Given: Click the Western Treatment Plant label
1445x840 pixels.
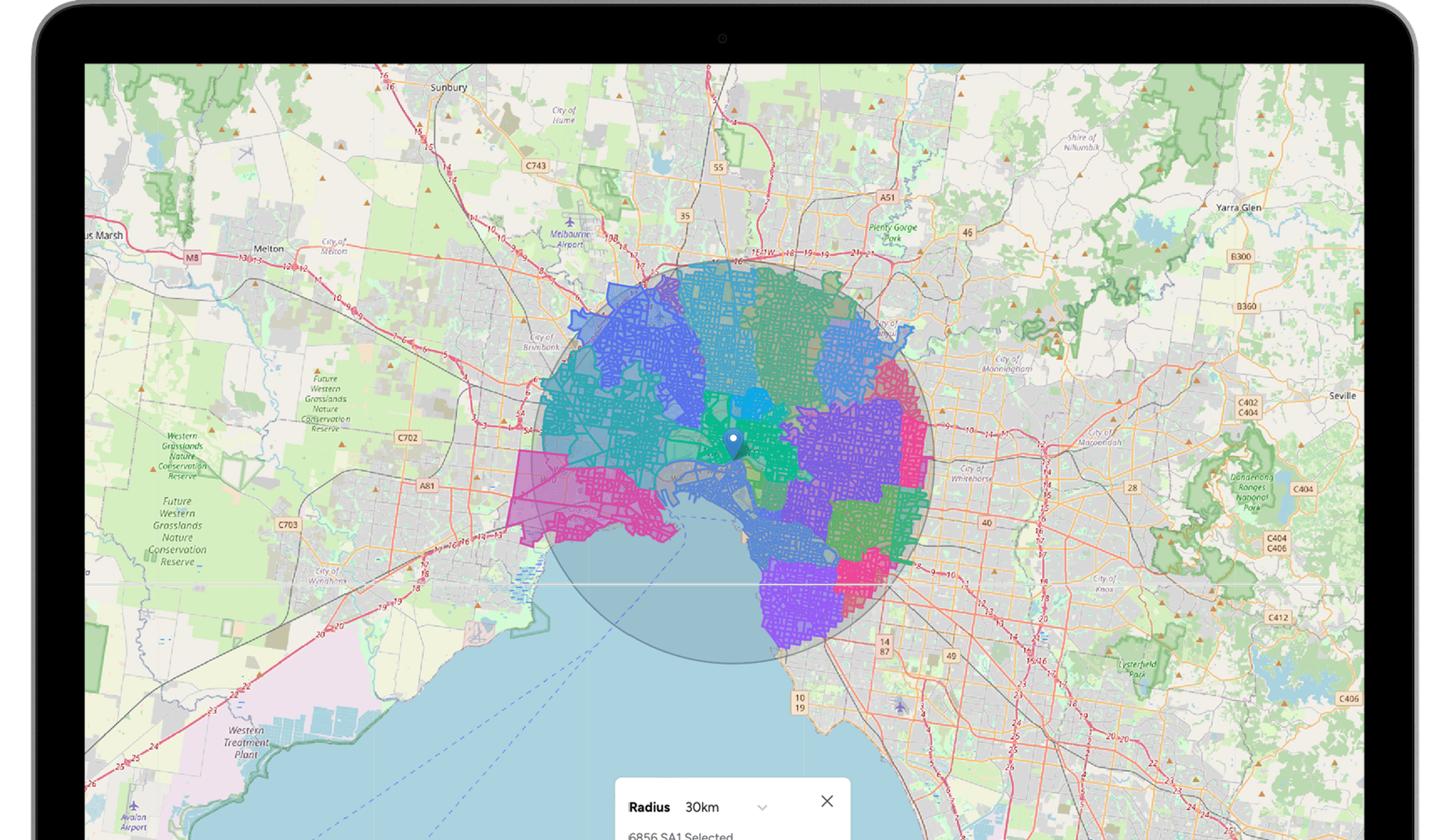Looking at the screenshot, I should pyautogui.click(x=246, y=742).
